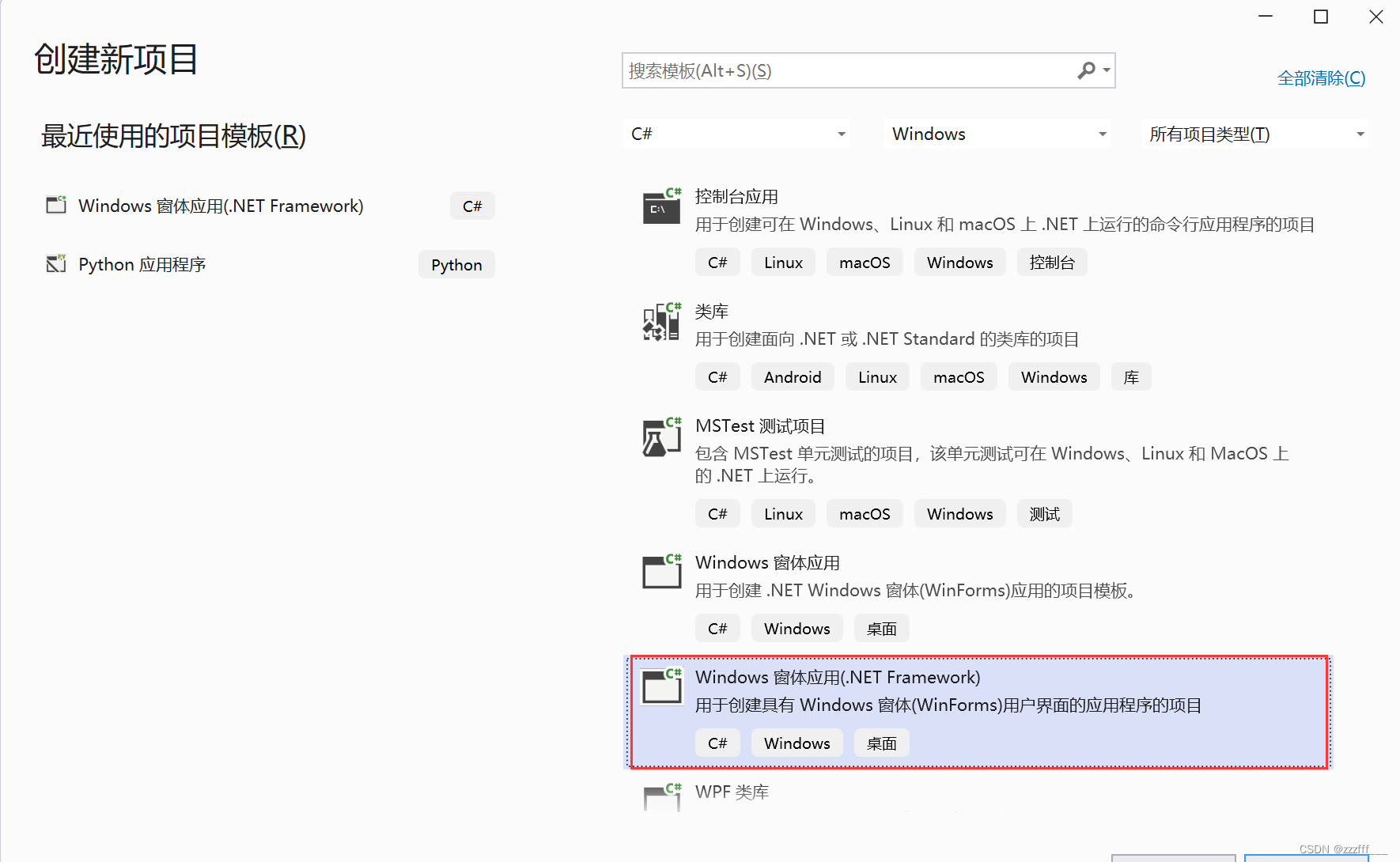This screenshot has height=862, width=1400.
Task: Click the recent Python 应用程序 icon
Action: (56, 263)
